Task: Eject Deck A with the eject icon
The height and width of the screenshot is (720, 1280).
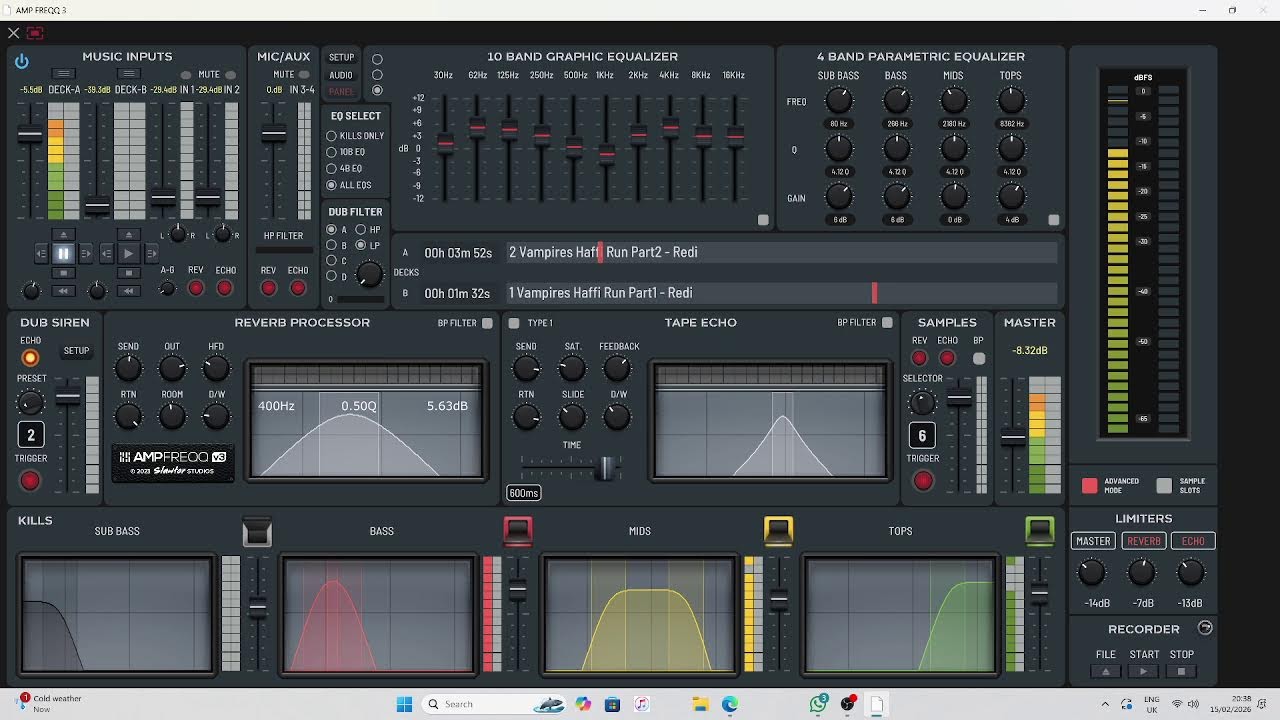Action: click(x=63, y=235)
